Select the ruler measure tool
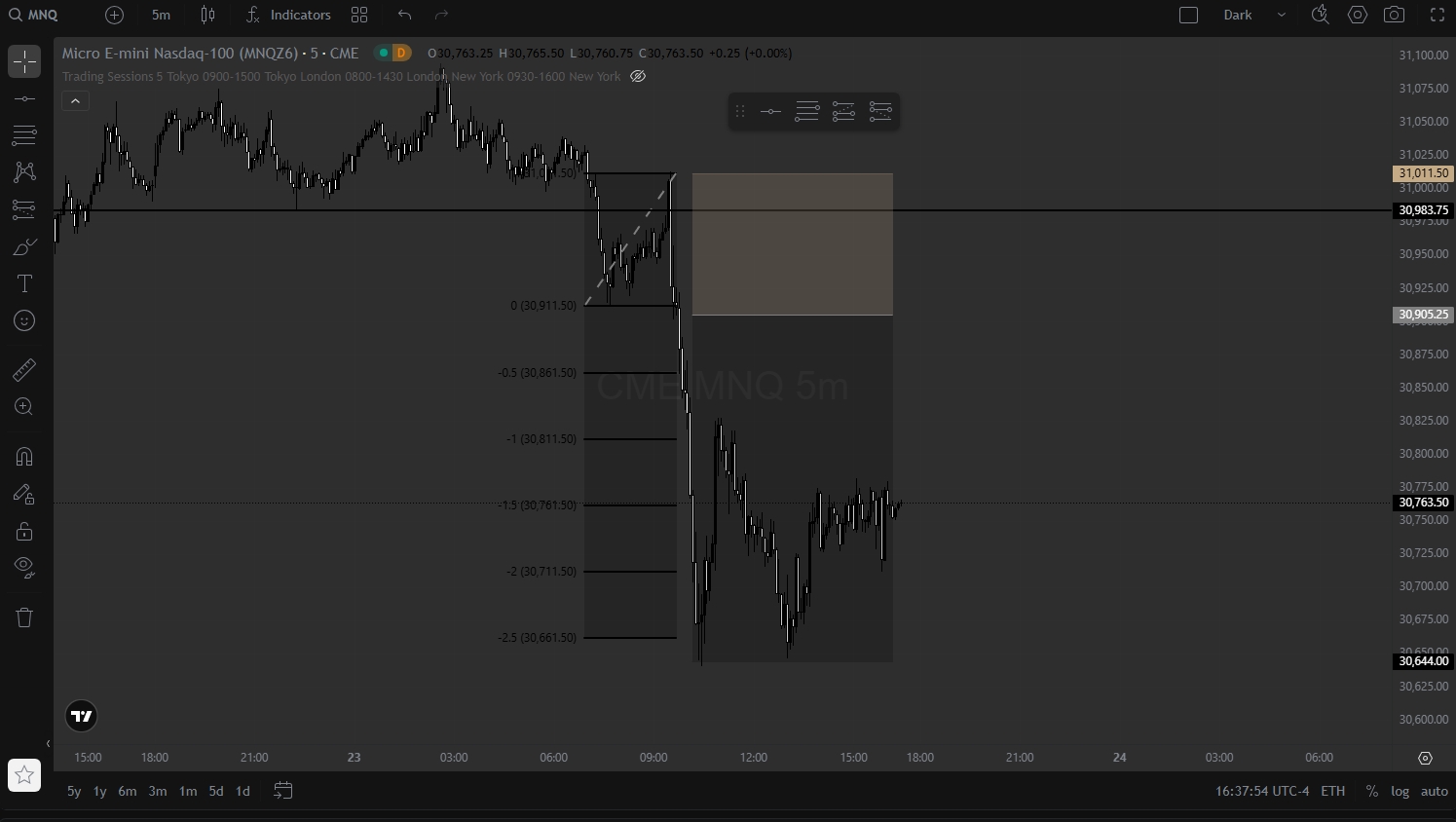The height and width of the screenshot is (822, 1456). pos(24,370)
